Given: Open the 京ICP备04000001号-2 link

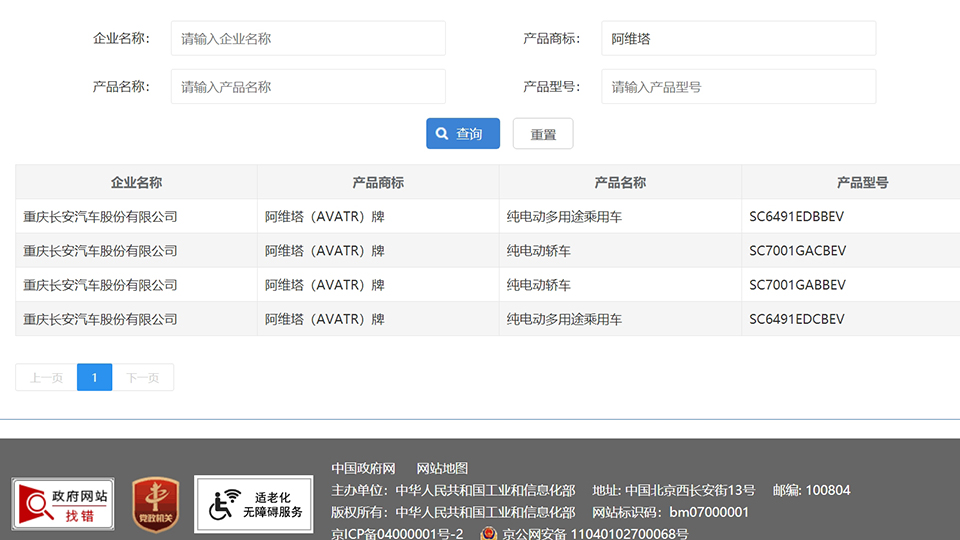Looking at the screenshot, I should (x=397, y=533).
